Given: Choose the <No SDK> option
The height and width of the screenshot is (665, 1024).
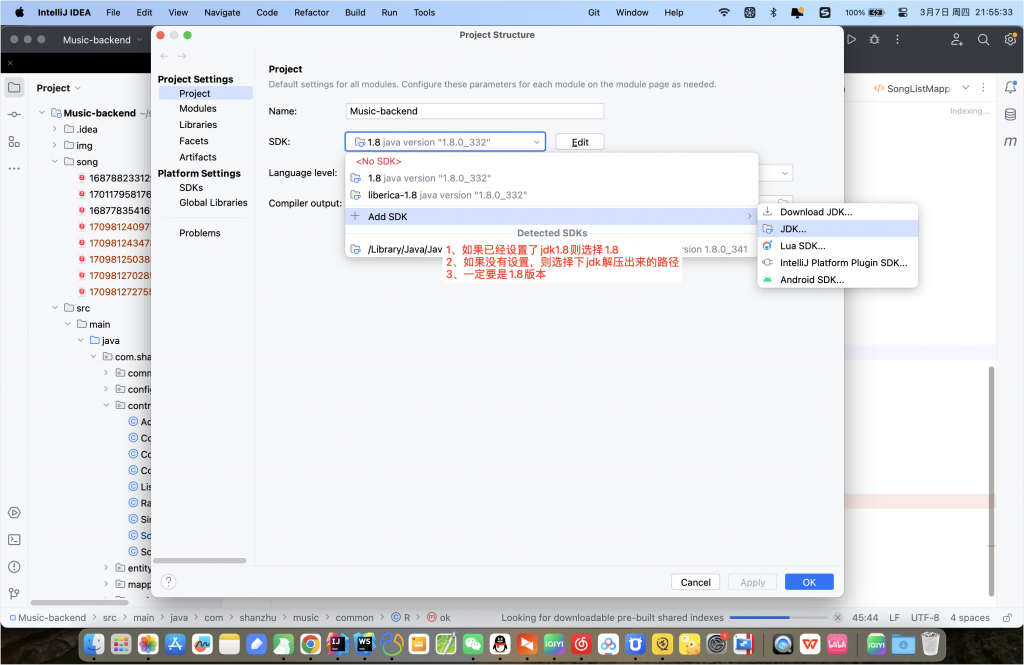Looking at the screenshot, I should (378, 160).
